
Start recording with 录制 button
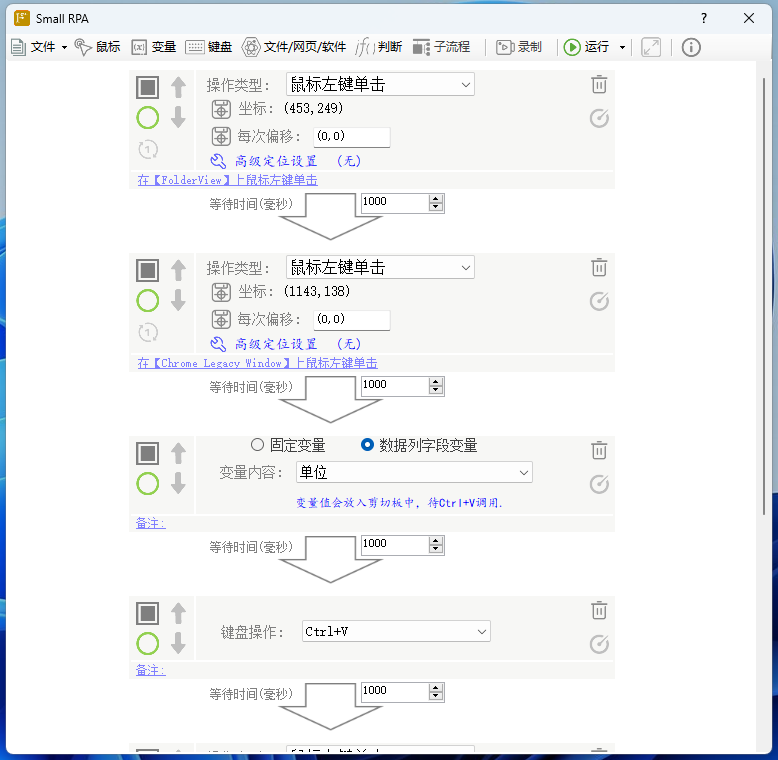[519, 47]
